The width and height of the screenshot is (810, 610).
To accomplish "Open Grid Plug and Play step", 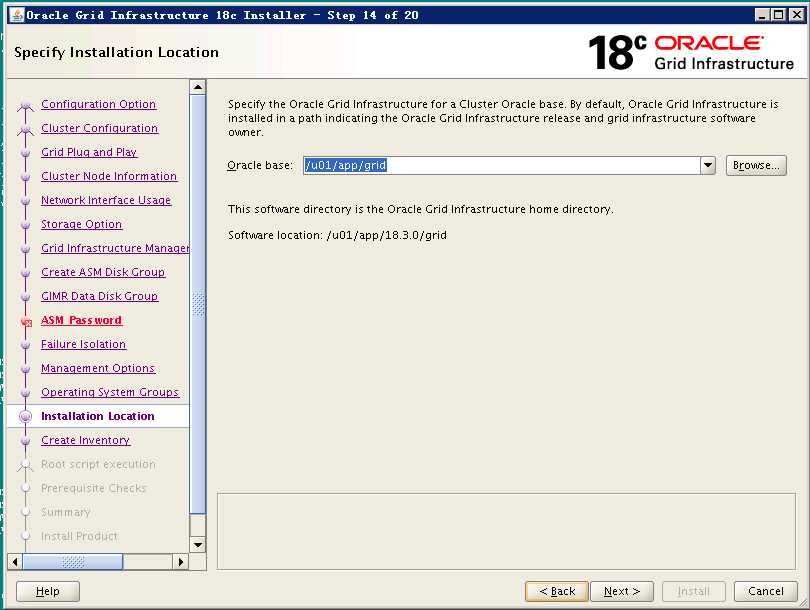I will point(89,152).
